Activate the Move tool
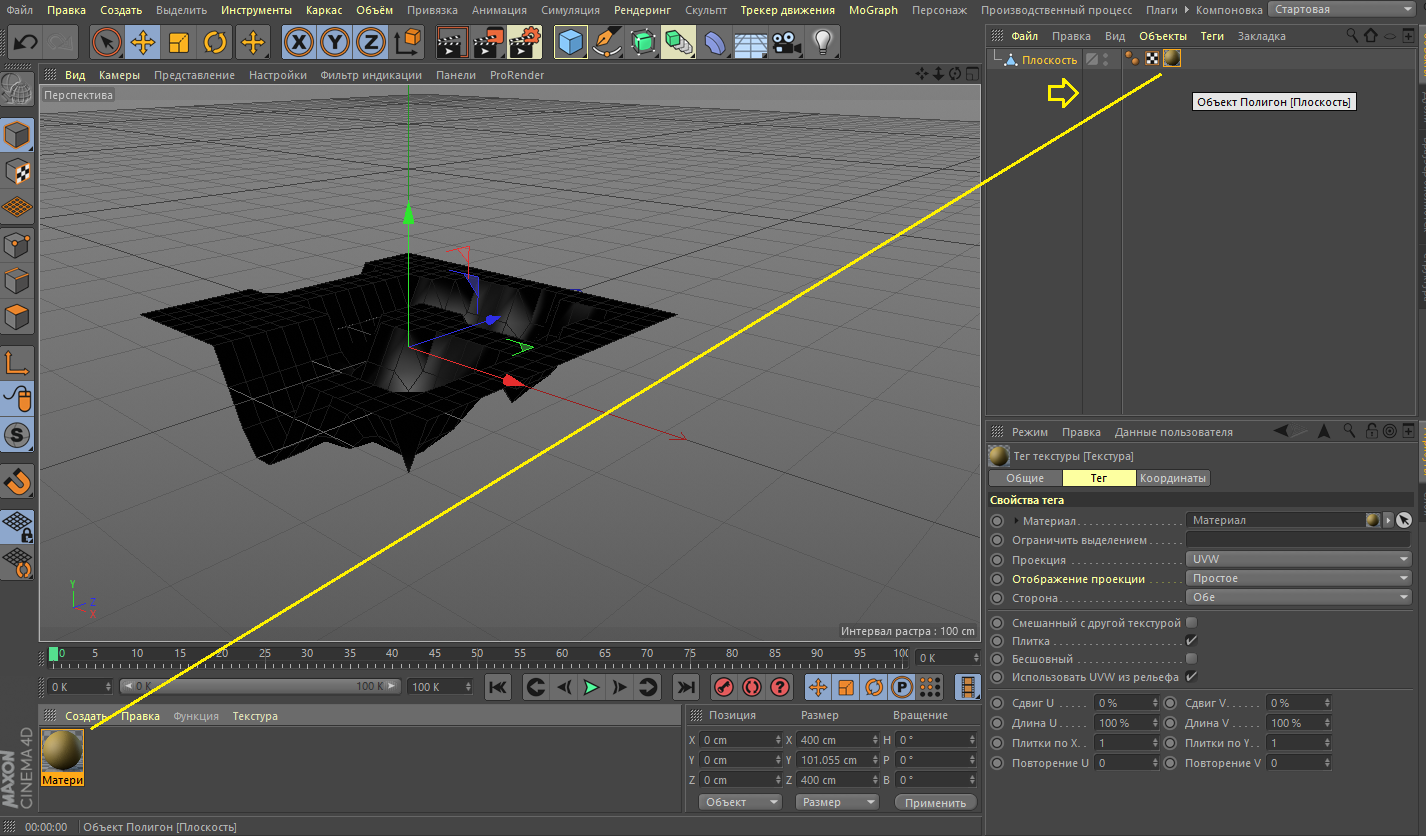 143,42
